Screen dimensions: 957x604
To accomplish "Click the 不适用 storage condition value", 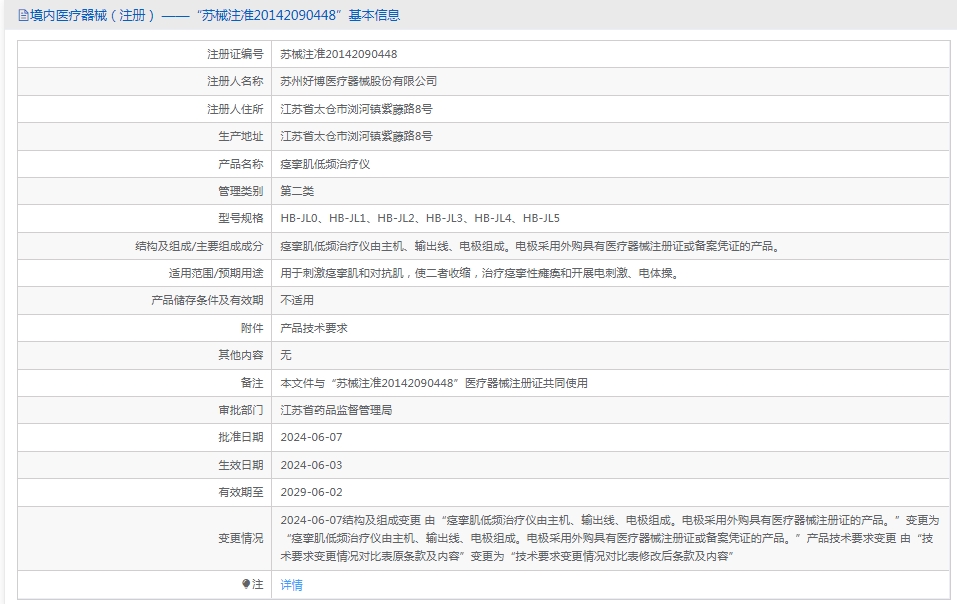I will tap(297, 300).
